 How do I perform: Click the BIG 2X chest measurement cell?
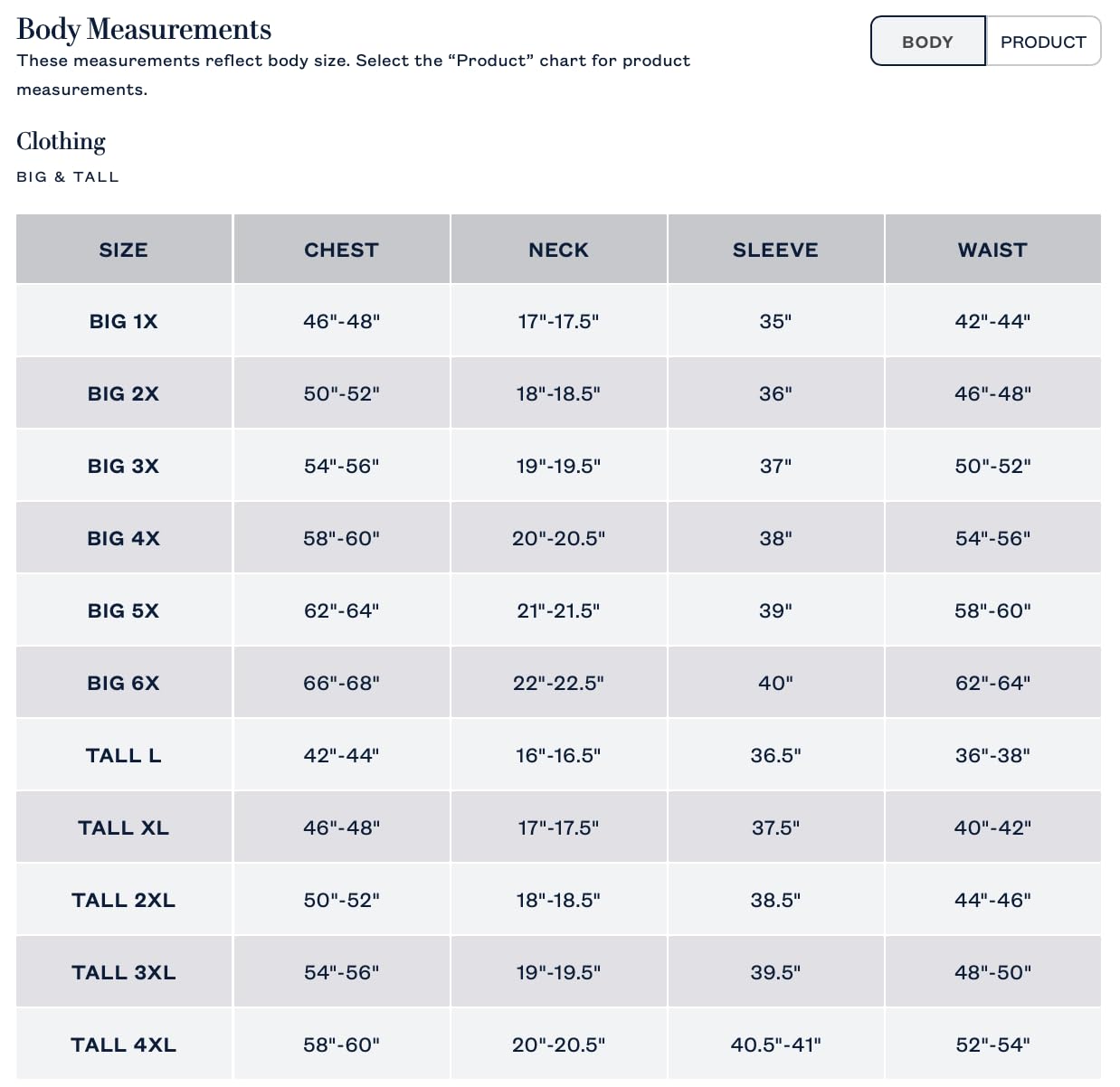tap(341, 393)
